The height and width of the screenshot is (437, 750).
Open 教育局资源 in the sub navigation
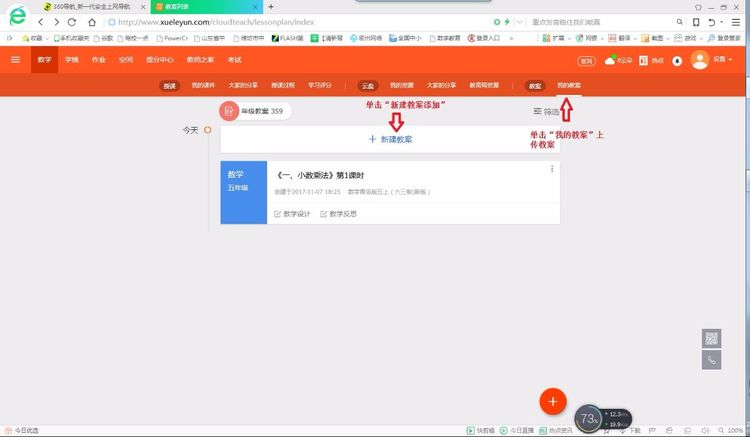pos(484,85)
